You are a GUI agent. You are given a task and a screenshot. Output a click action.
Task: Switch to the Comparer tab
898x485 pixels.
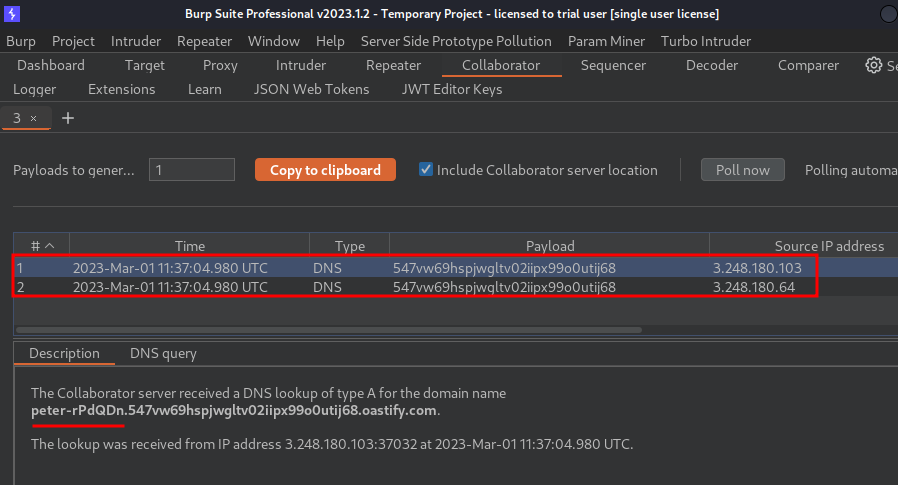(808, 65)
